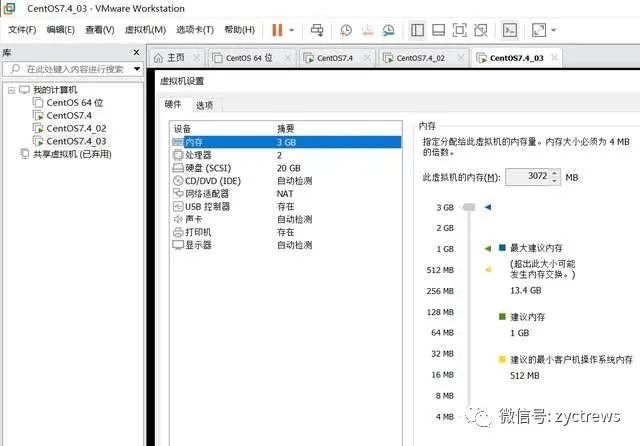The height and width of the screenshot is (446, 640).
Task: Open the 选项卡(T) menu
Action: click(195, 30)
